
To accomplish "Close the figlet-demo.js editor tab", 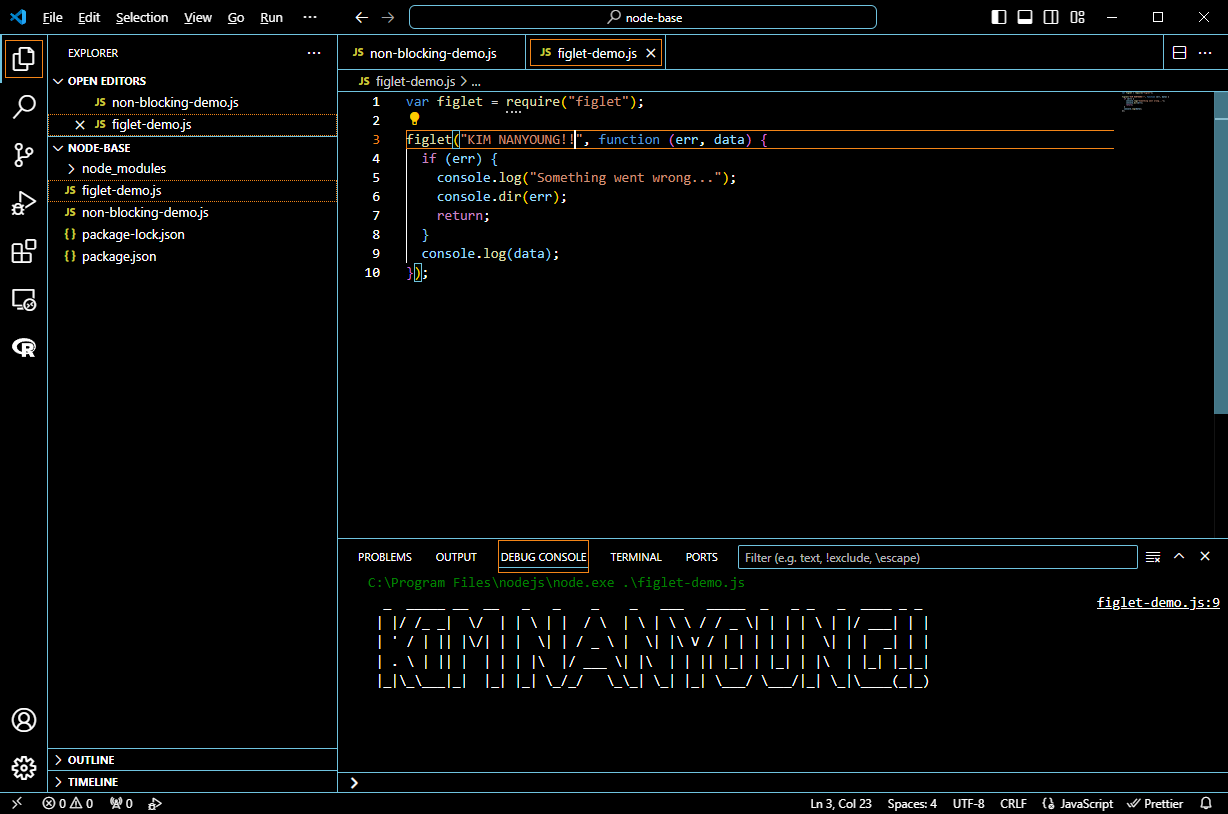I will [651, 54].
